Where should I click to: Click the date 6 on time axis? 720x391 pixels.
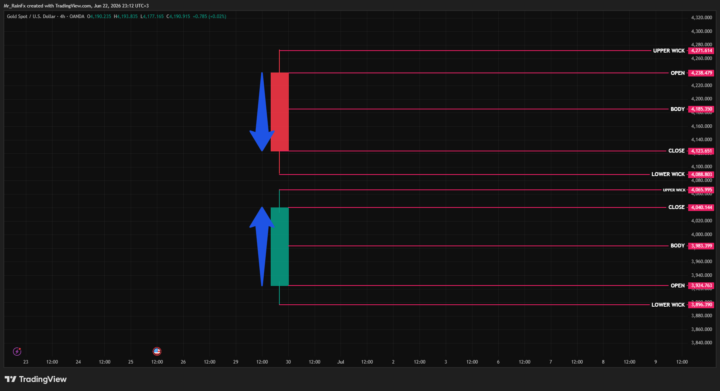(498, 362)
